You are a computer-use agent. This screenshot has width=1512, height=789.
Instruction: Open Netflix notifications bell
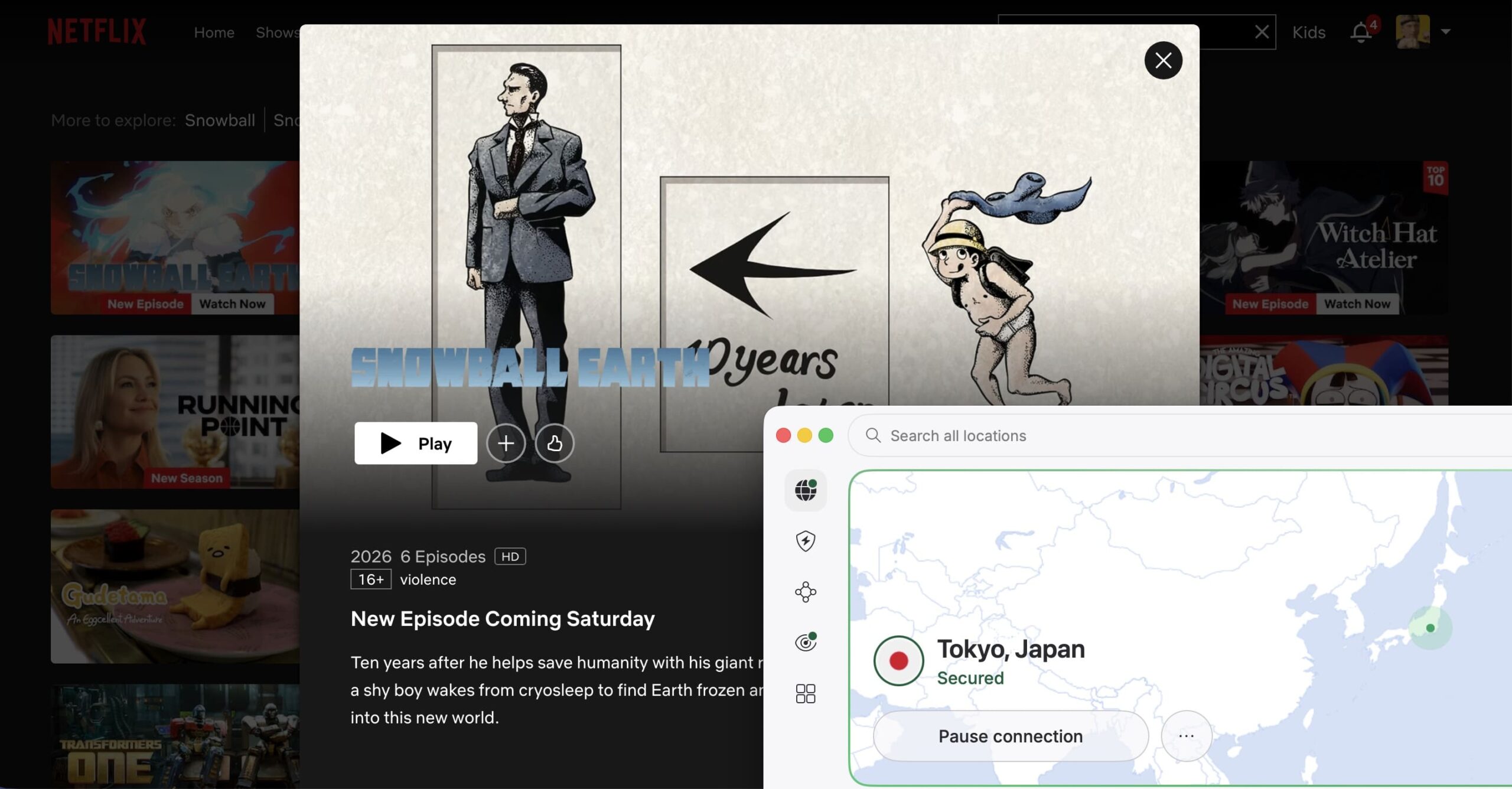pyautogui.click(x=1361, y=32)
